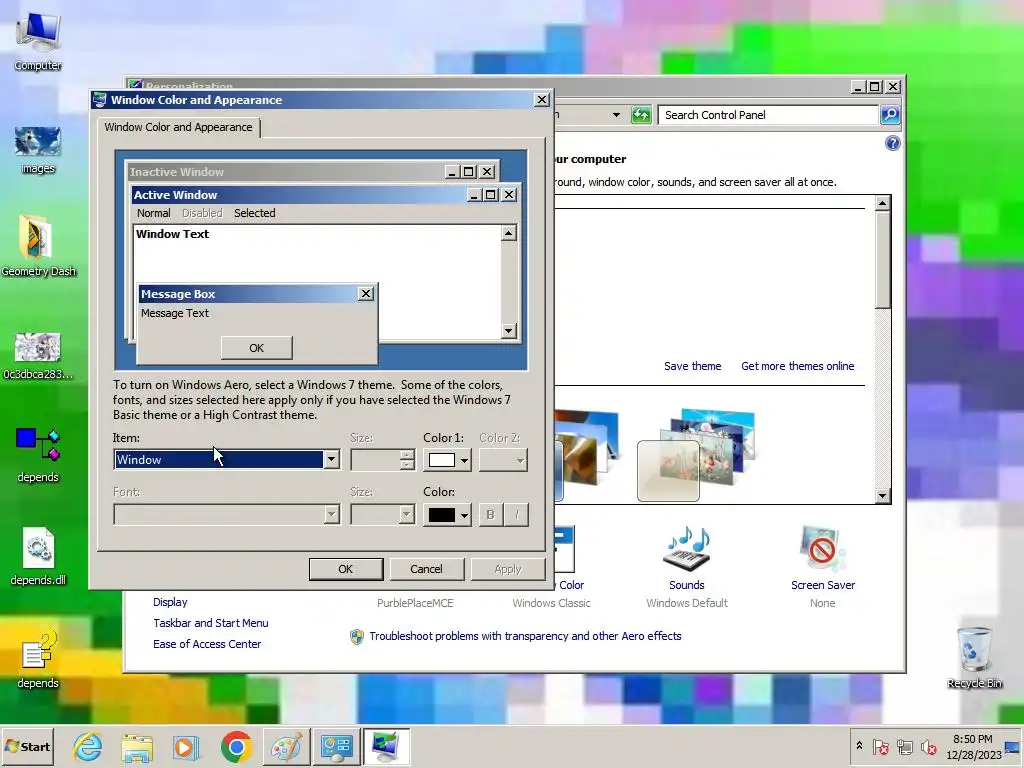Launch Google Chrome from the taskbar
Screen dimensions: 1024x768
236,746
